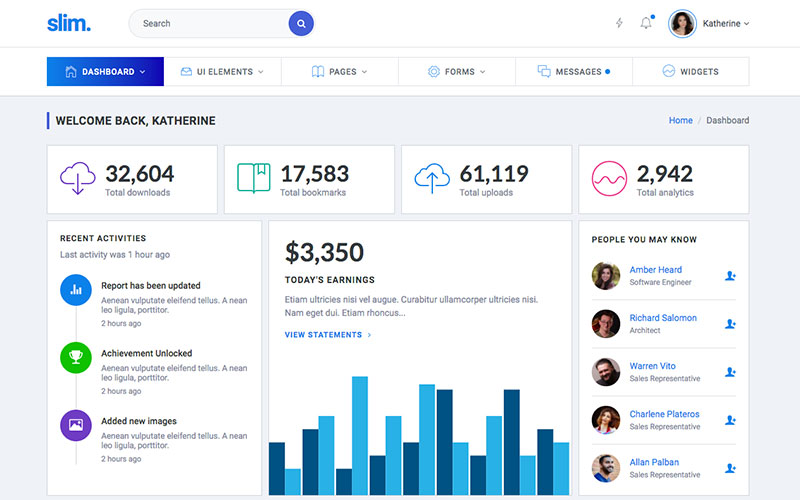The image size is (800, 500).
Task: Click the 61,119 uploads value
Action: coord(494,174)
